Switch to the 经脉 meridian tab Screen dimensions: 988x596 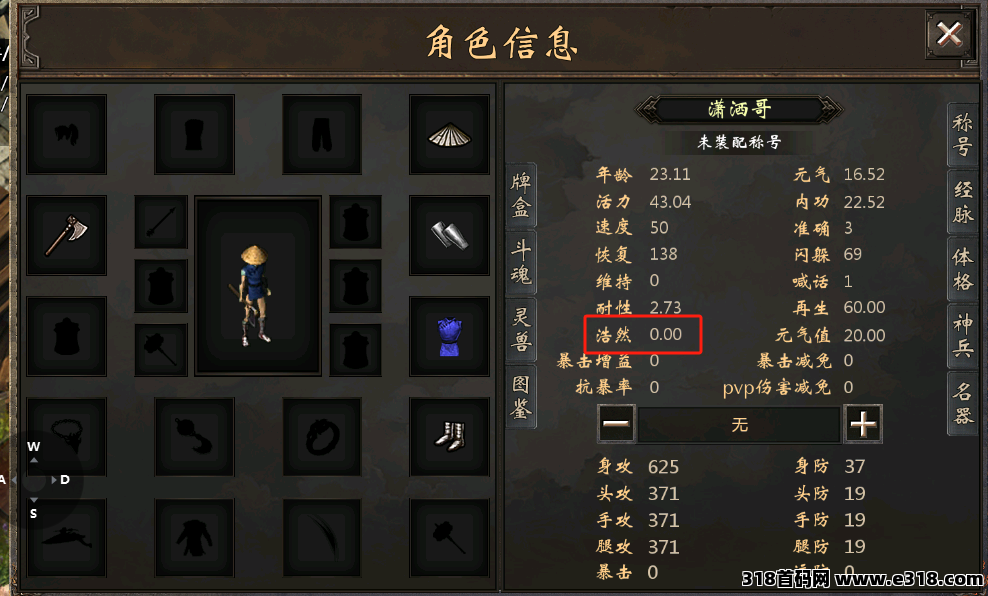(962, 202)
